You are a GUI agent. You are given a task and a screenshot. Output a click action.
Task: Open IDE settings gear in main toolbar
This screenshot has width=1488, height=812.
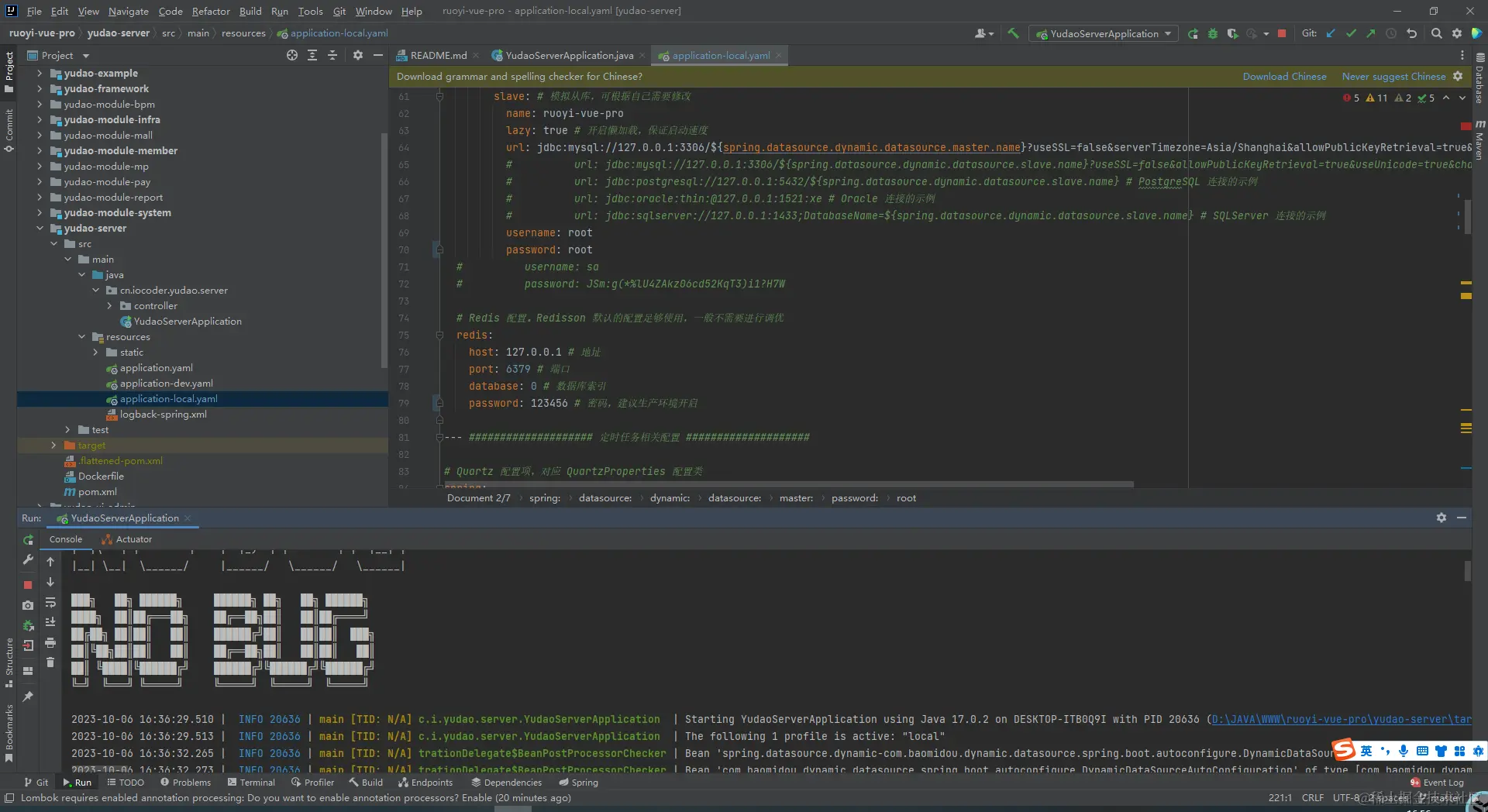[x=1457, y=33]
